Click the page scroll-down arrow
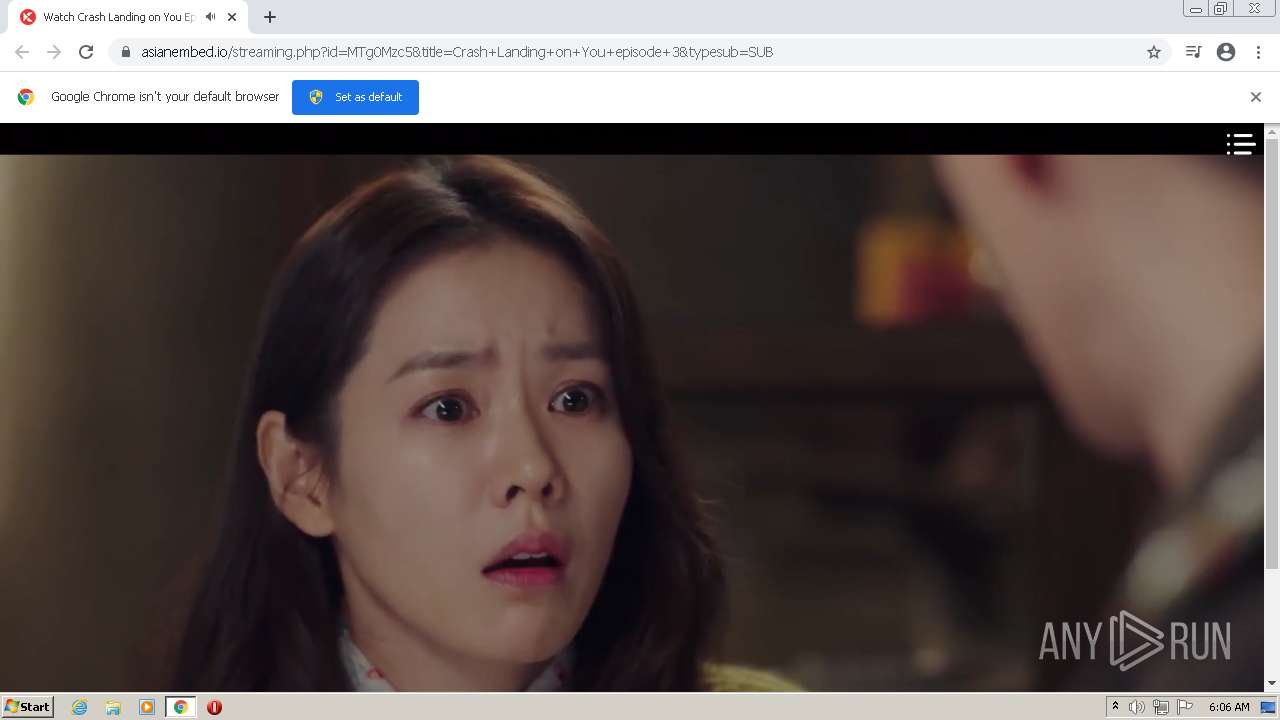This screenshot has height=720, width=1280. (x=1272, y=684)
